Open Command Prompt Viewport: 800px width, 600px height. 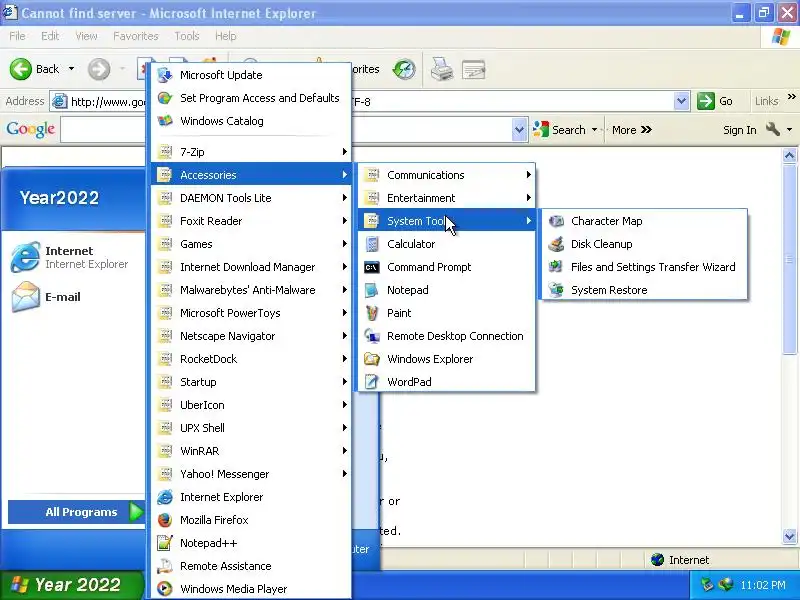446,267
